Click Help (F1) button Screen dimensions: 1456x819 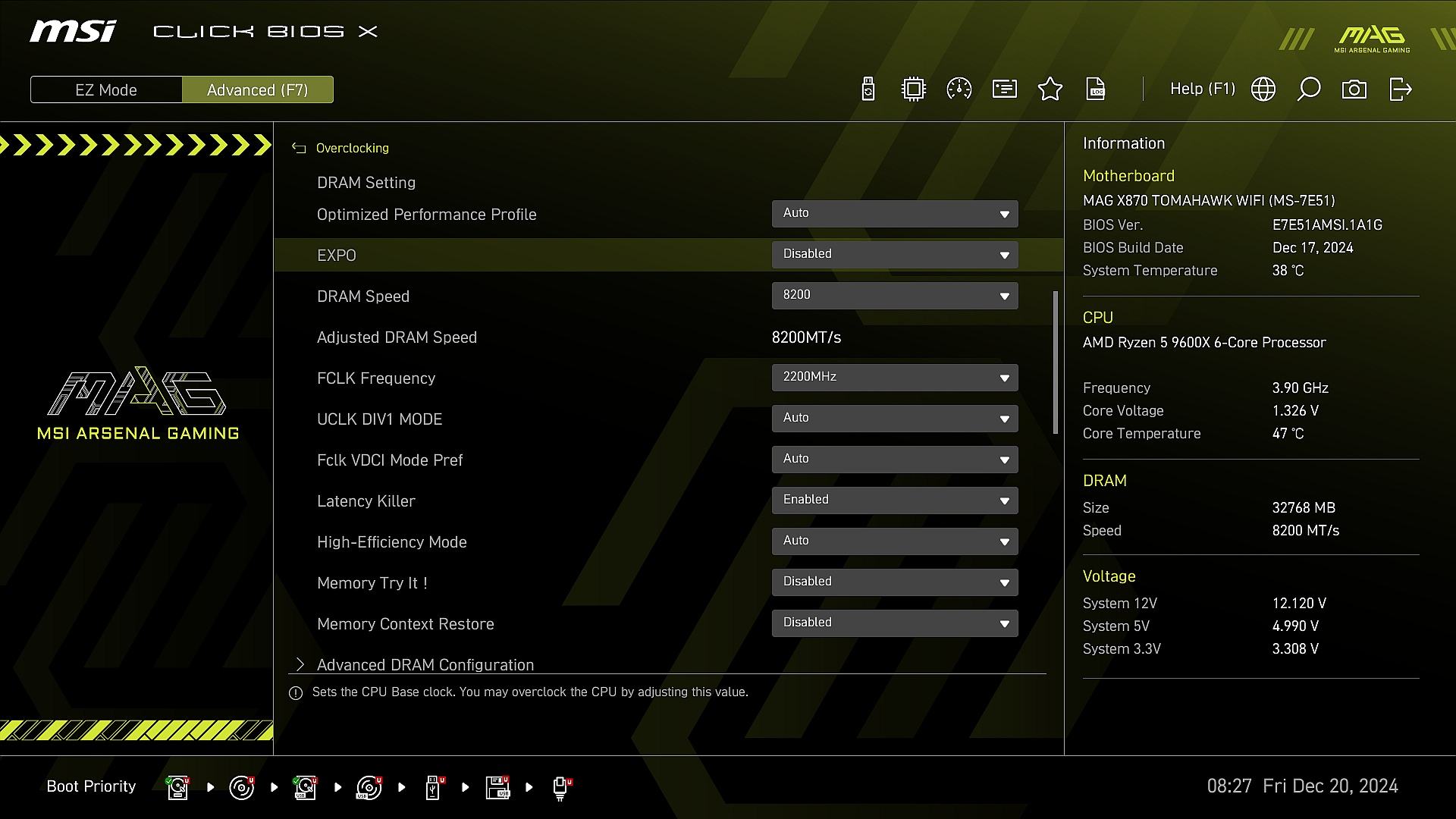pos(1202,89)
